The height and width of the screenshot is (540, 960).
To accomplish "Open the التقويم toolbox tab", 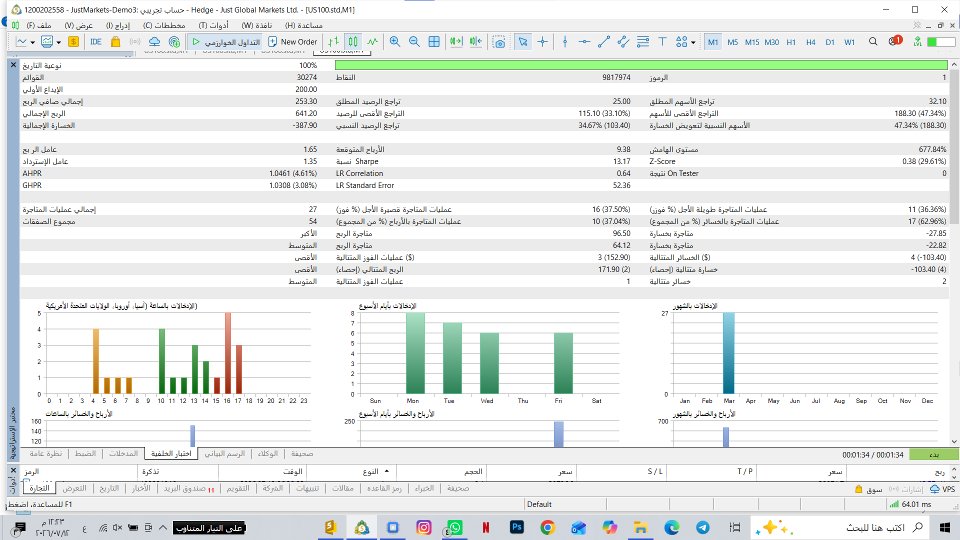I will pos(238,489).
